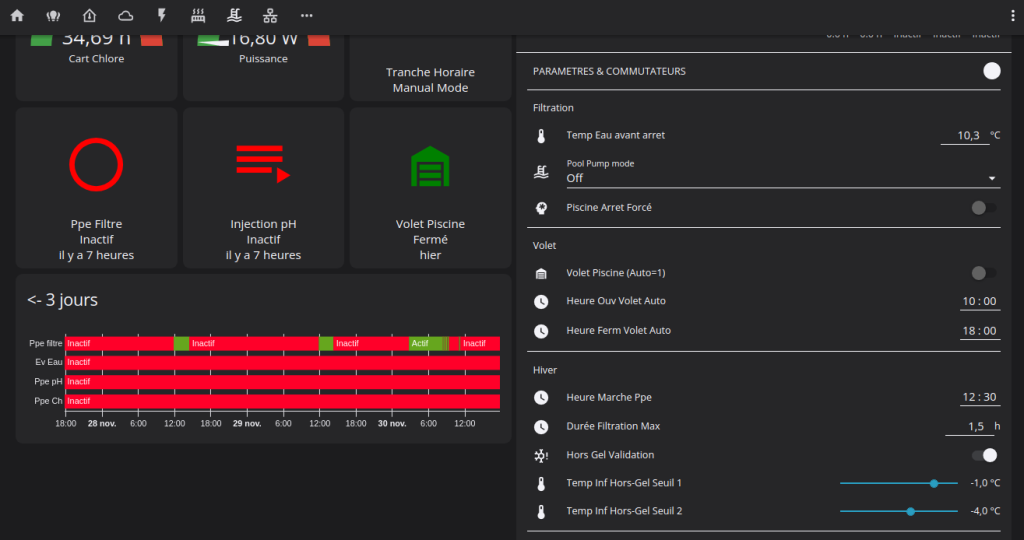Open the Puissance gauge card
Viewport: 1024px width, 540px height.
coord(263,66)
